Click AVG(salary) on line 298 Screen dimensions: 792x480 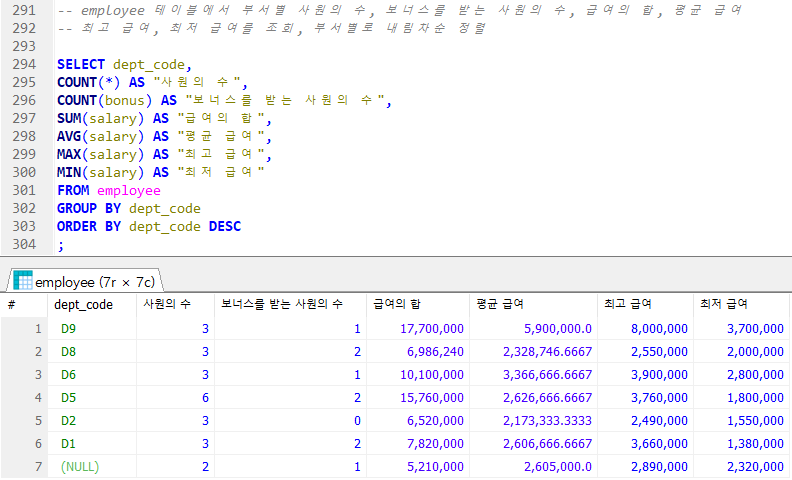(101, 136)
